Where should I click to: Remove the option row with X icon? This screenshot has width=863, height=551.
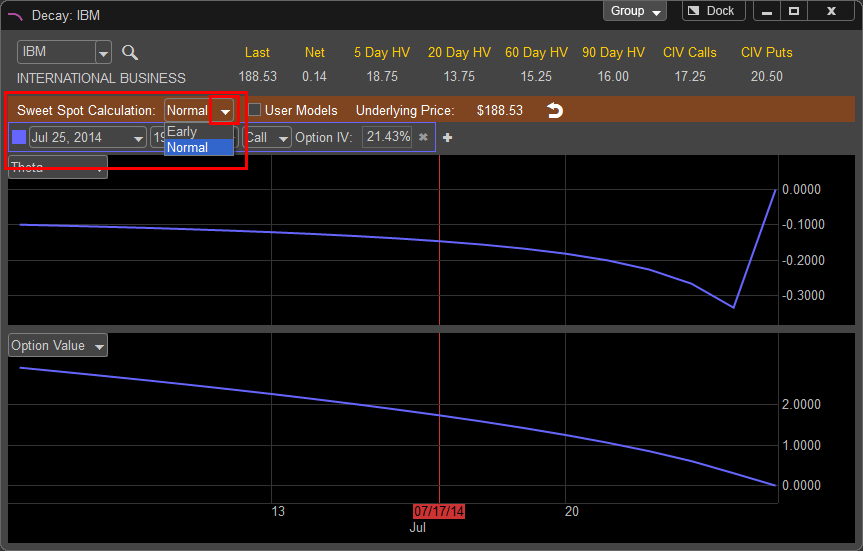click(423, 137)
